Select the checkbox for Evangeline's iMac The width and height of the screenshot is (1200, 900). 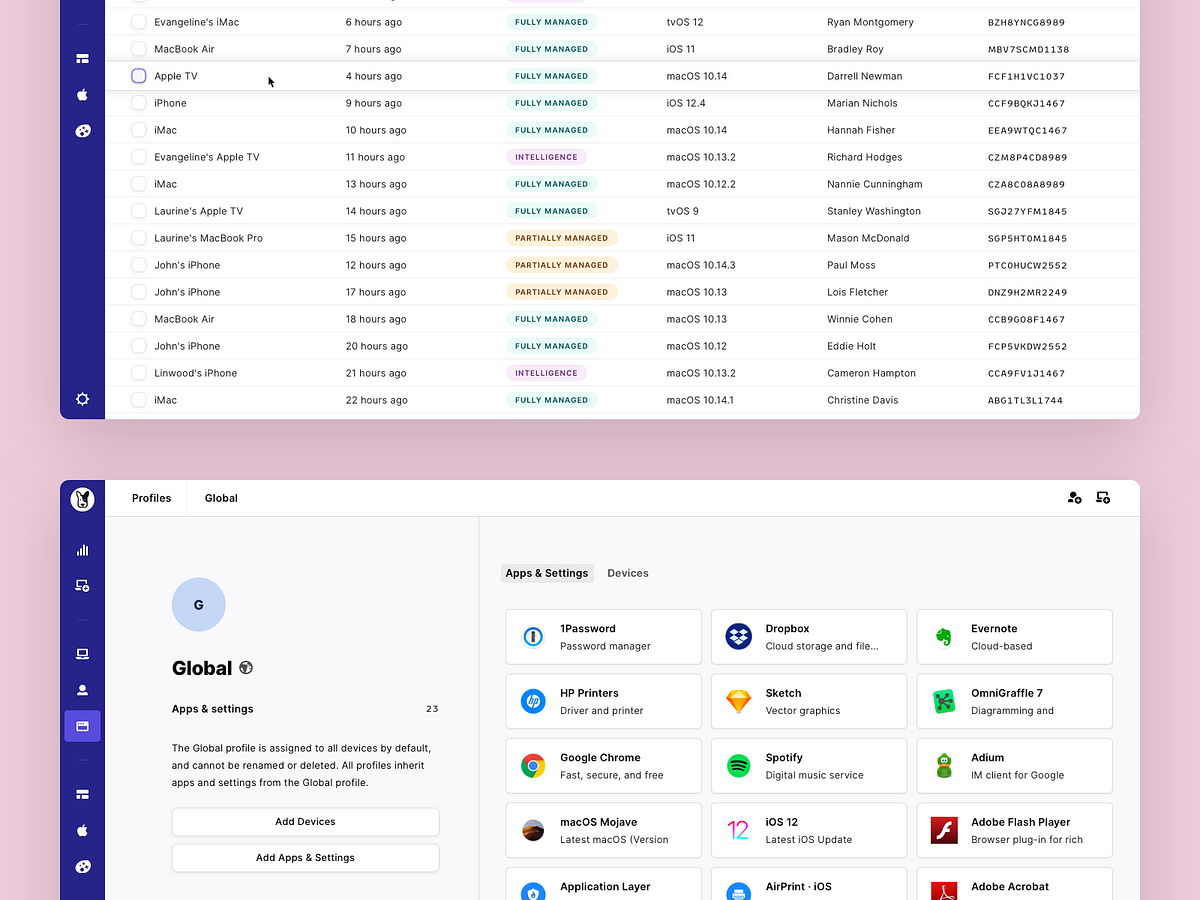click(x=137, y=21)
